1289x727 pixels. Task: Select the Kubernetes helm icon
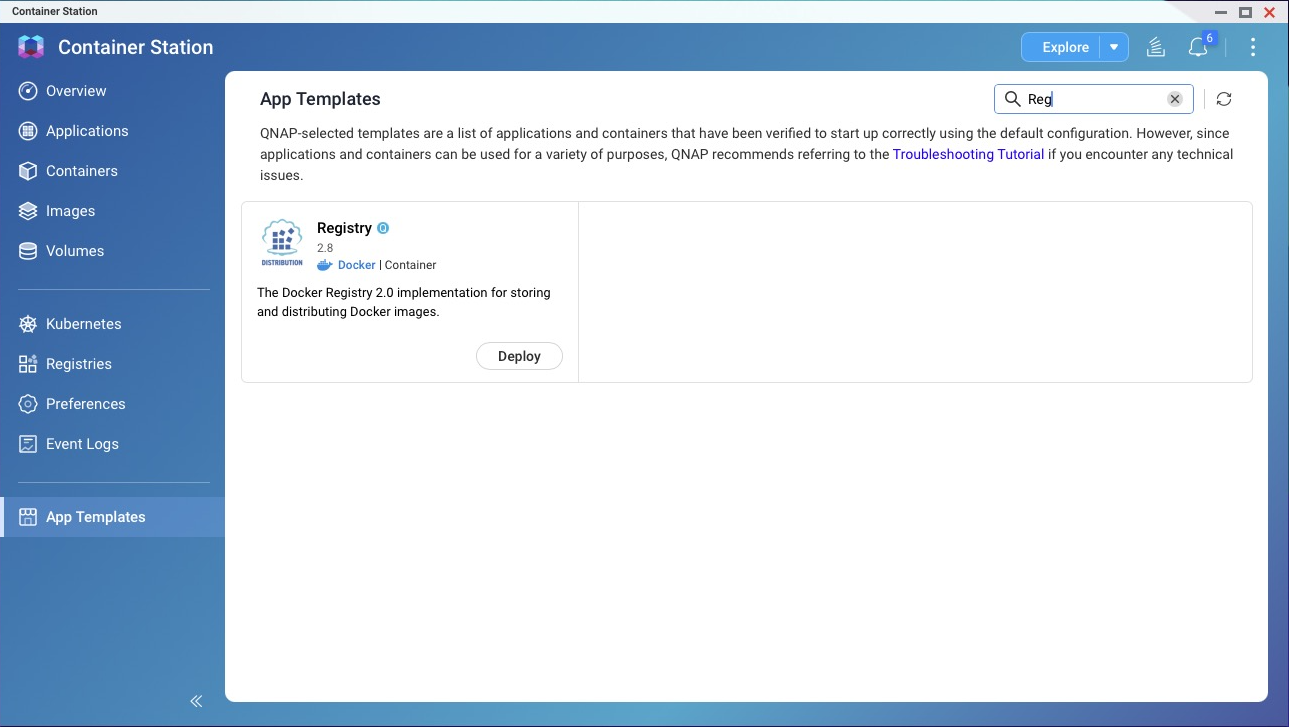(x=28, y=324)
